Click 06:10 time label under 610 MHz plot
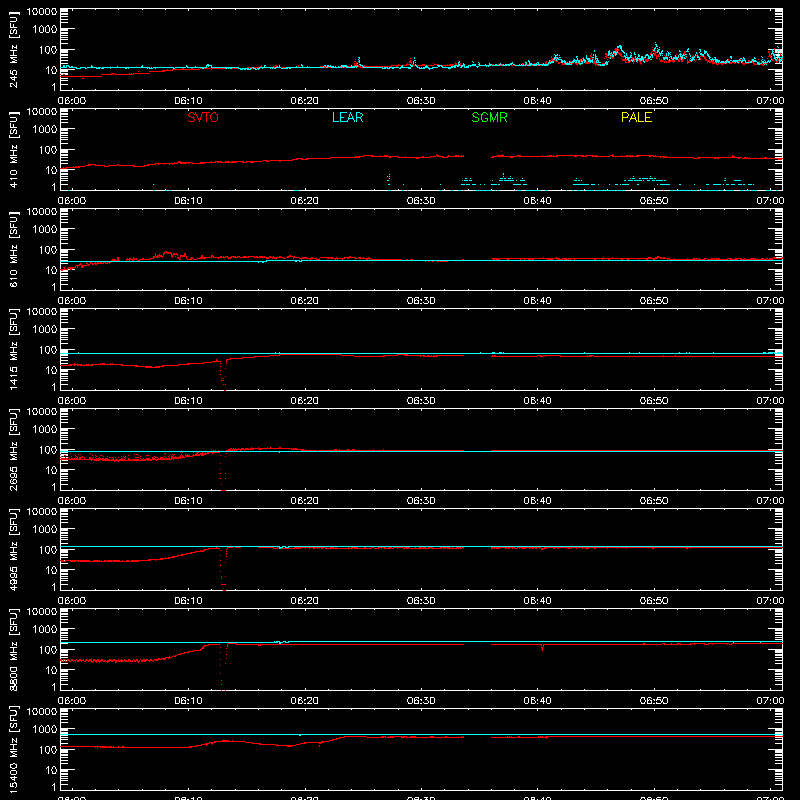The image size is (800, 800). click(188, 301)
